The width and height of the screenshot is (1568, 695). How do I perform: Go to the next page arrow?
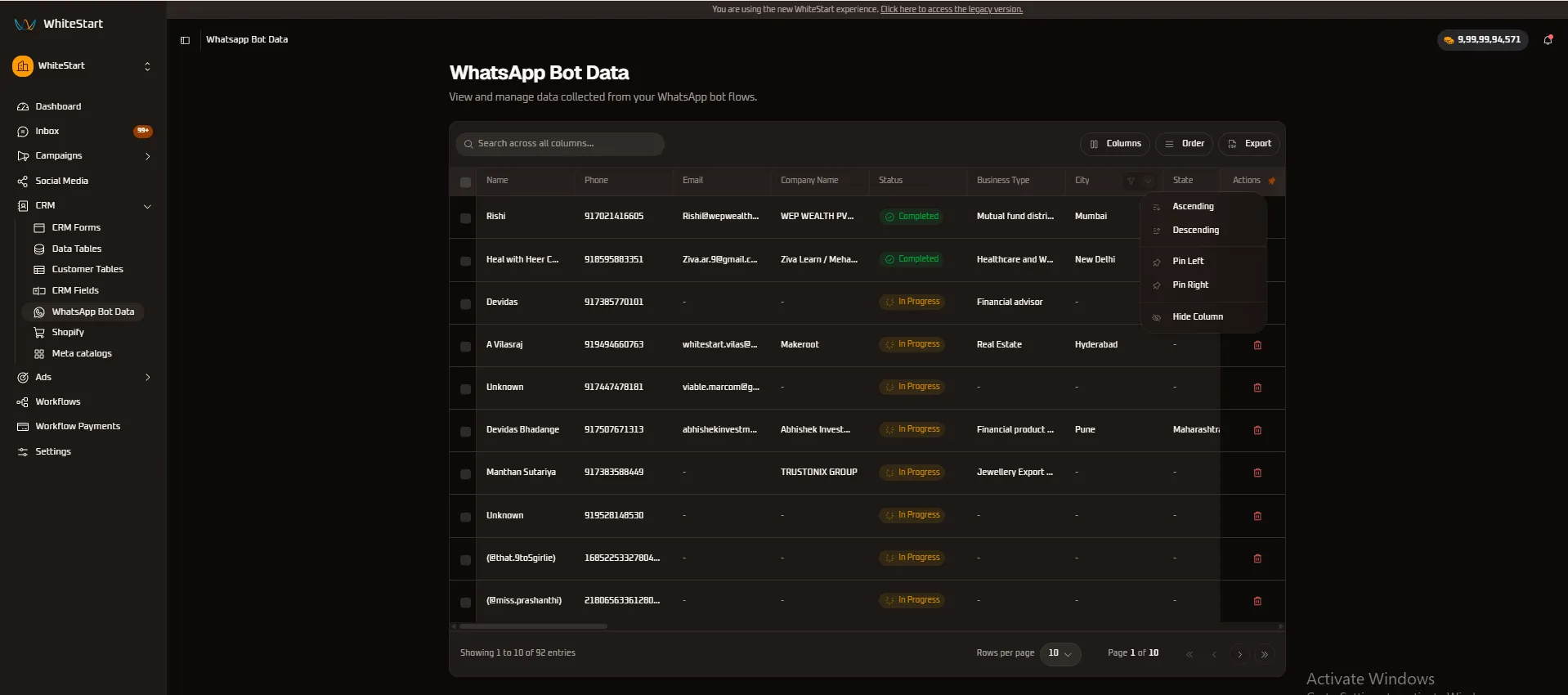point(1239,654)
